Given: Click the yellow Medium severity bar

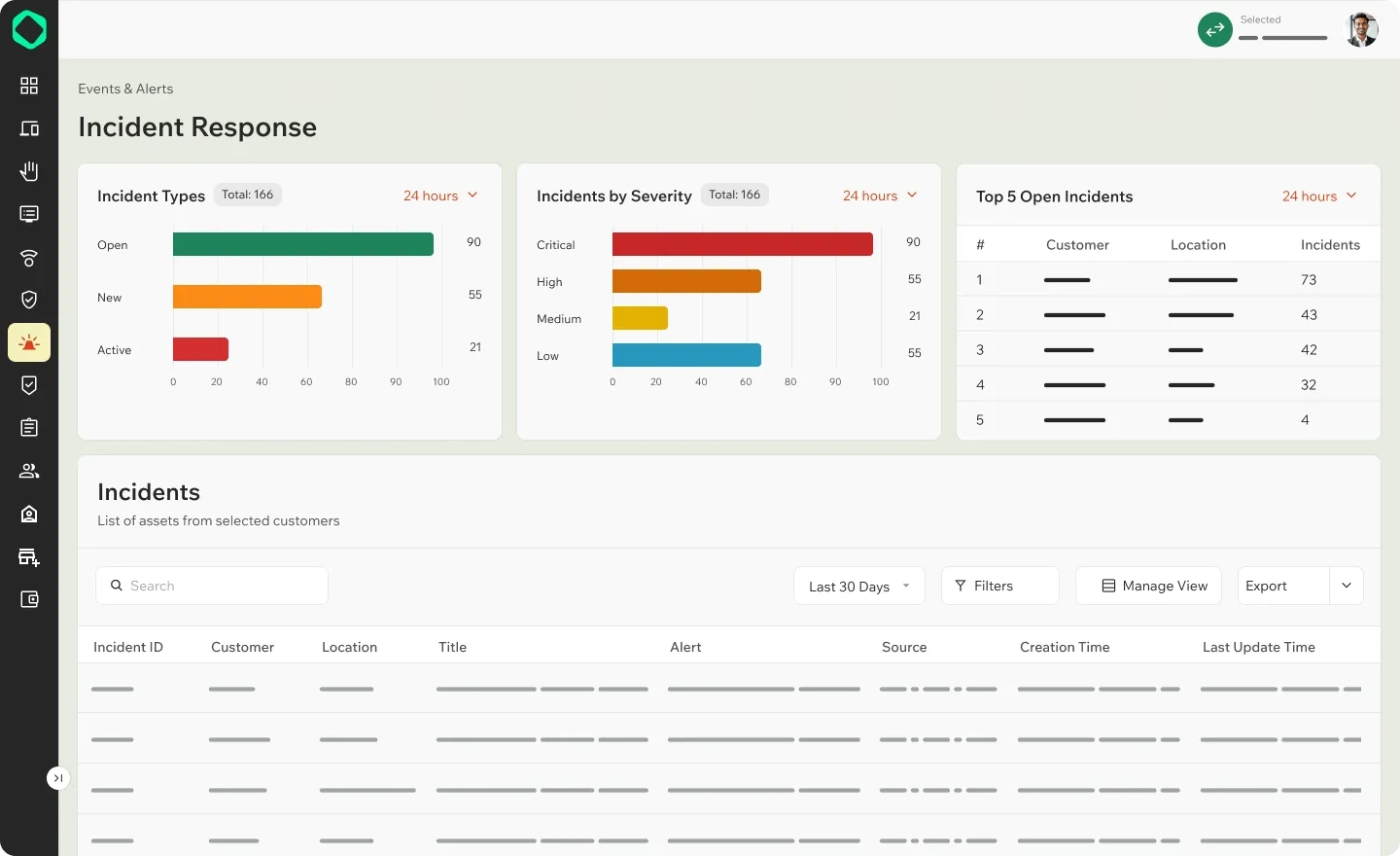Looking at the screenshot, I should click(x=640, y=318).
